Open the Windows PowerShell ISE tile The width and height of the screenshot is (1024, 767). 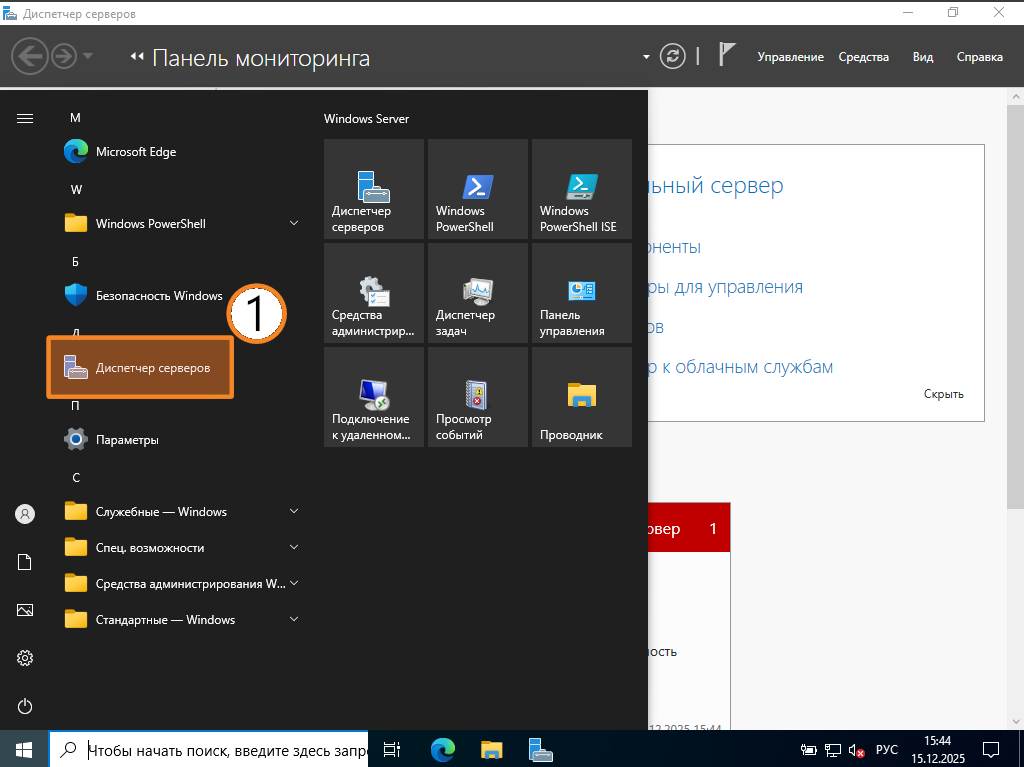[581, 190]
